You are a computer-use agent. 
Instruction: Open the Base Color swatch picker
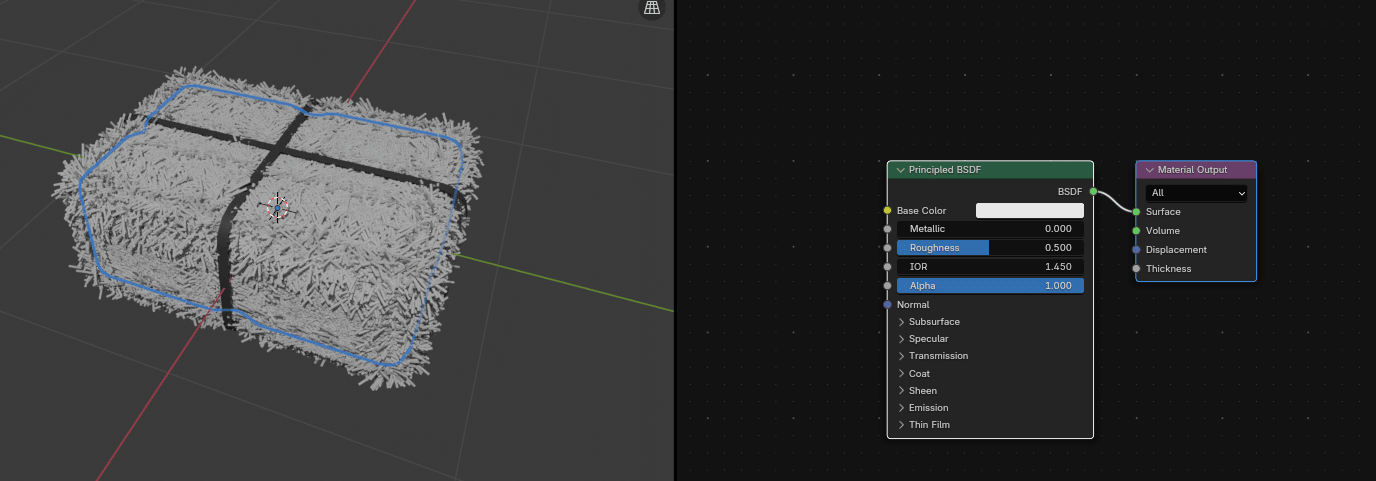1029,211
